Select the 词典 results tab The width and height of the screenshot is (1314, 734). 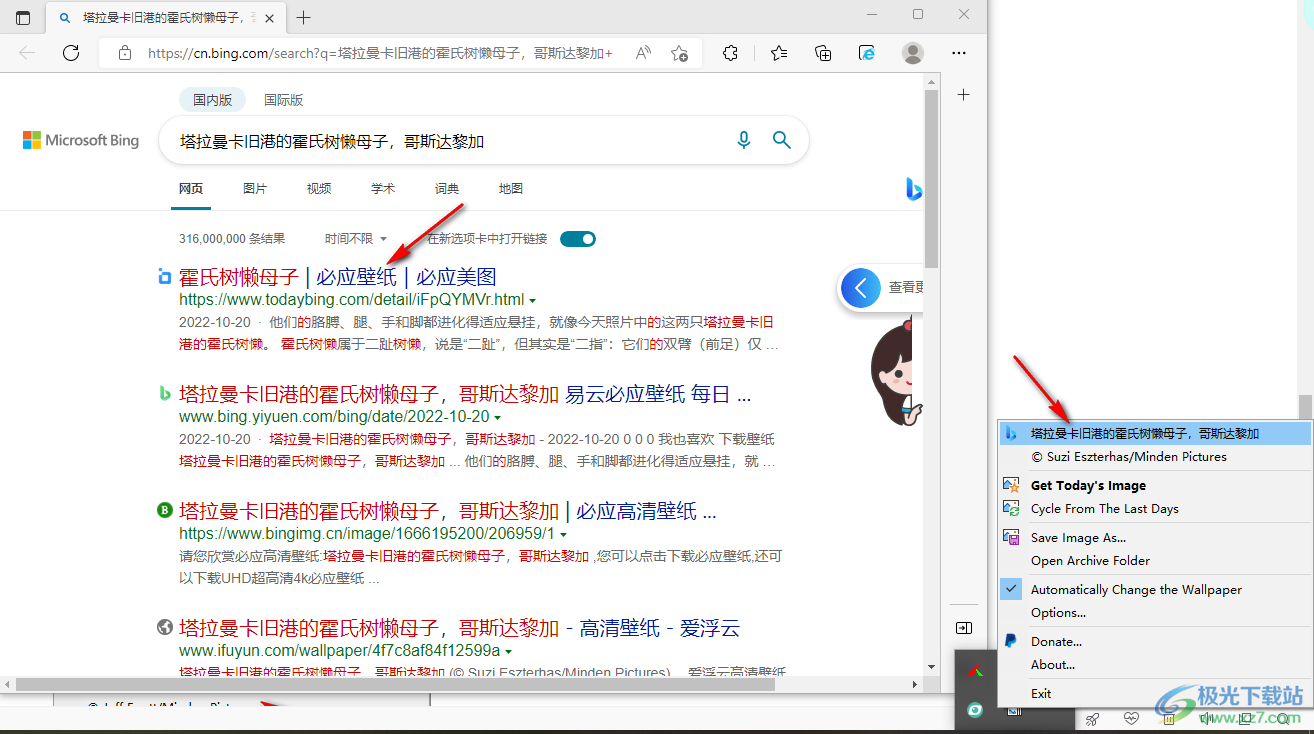[x=447, y=188]
